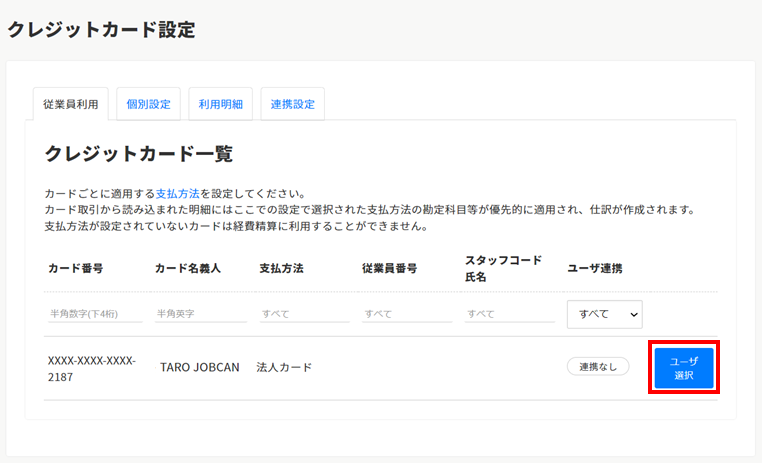This screenshot has width=762, height=463.
Task: Click the 連携なし status badge
Action: pos(598,367)
